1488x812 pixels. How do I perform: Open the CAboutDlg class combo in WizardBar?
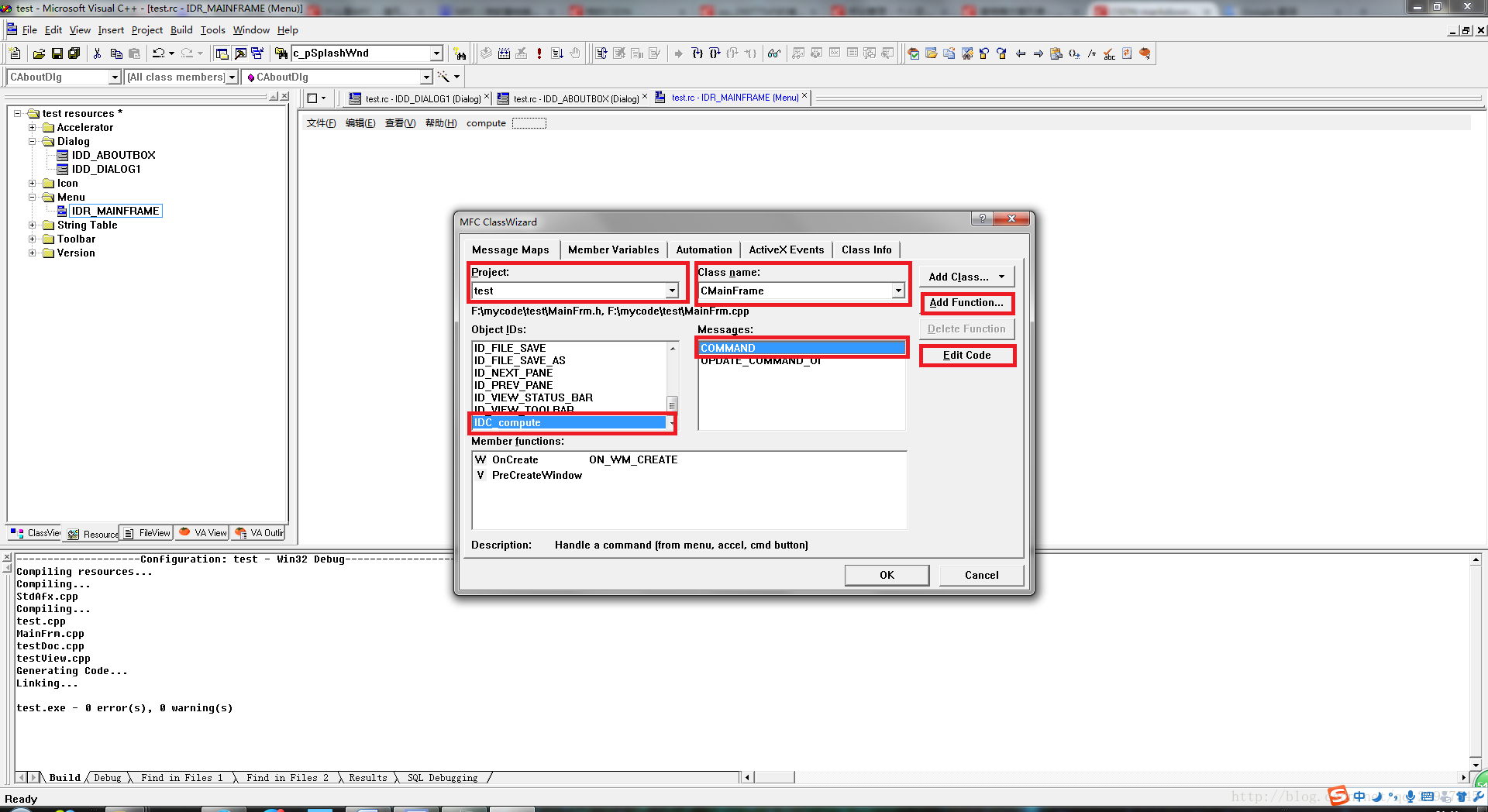click(115, 77)
